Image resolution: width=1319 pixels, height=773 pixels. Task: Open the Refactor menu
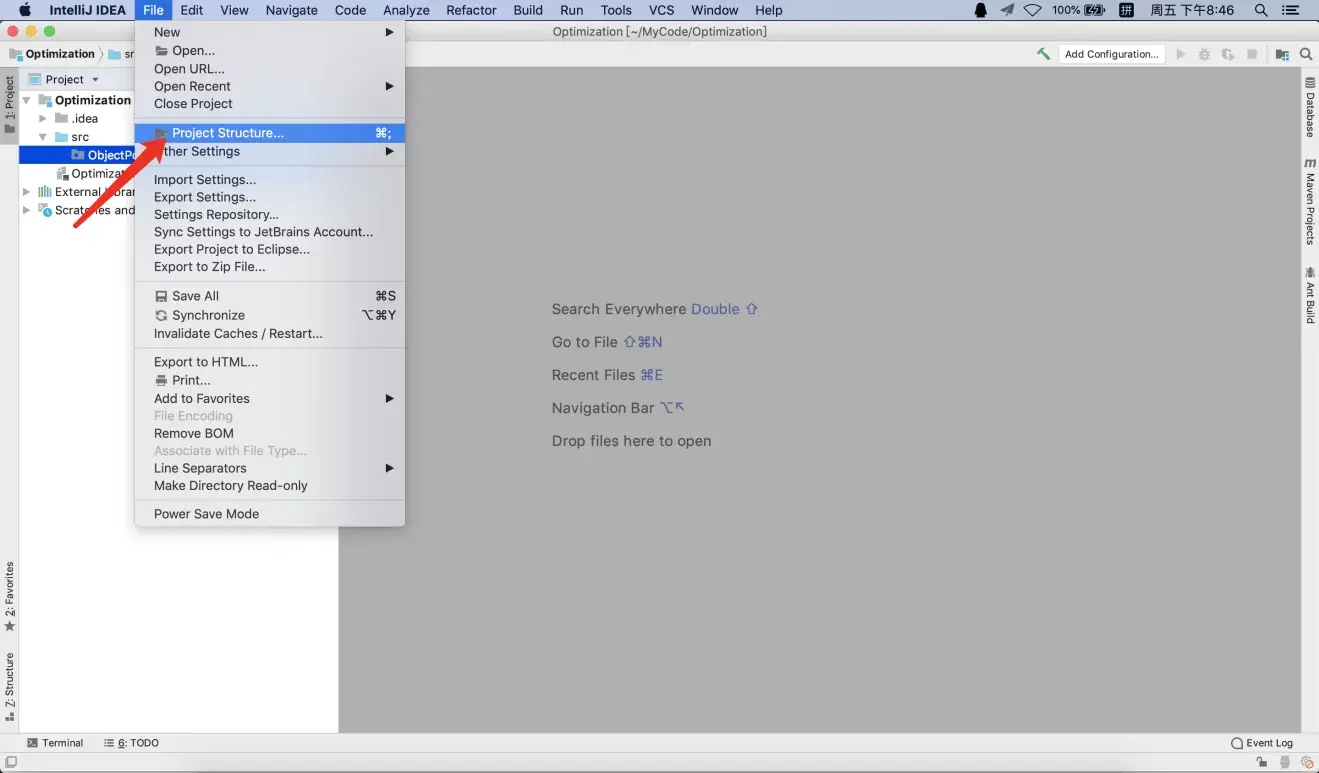click(471, 10)
